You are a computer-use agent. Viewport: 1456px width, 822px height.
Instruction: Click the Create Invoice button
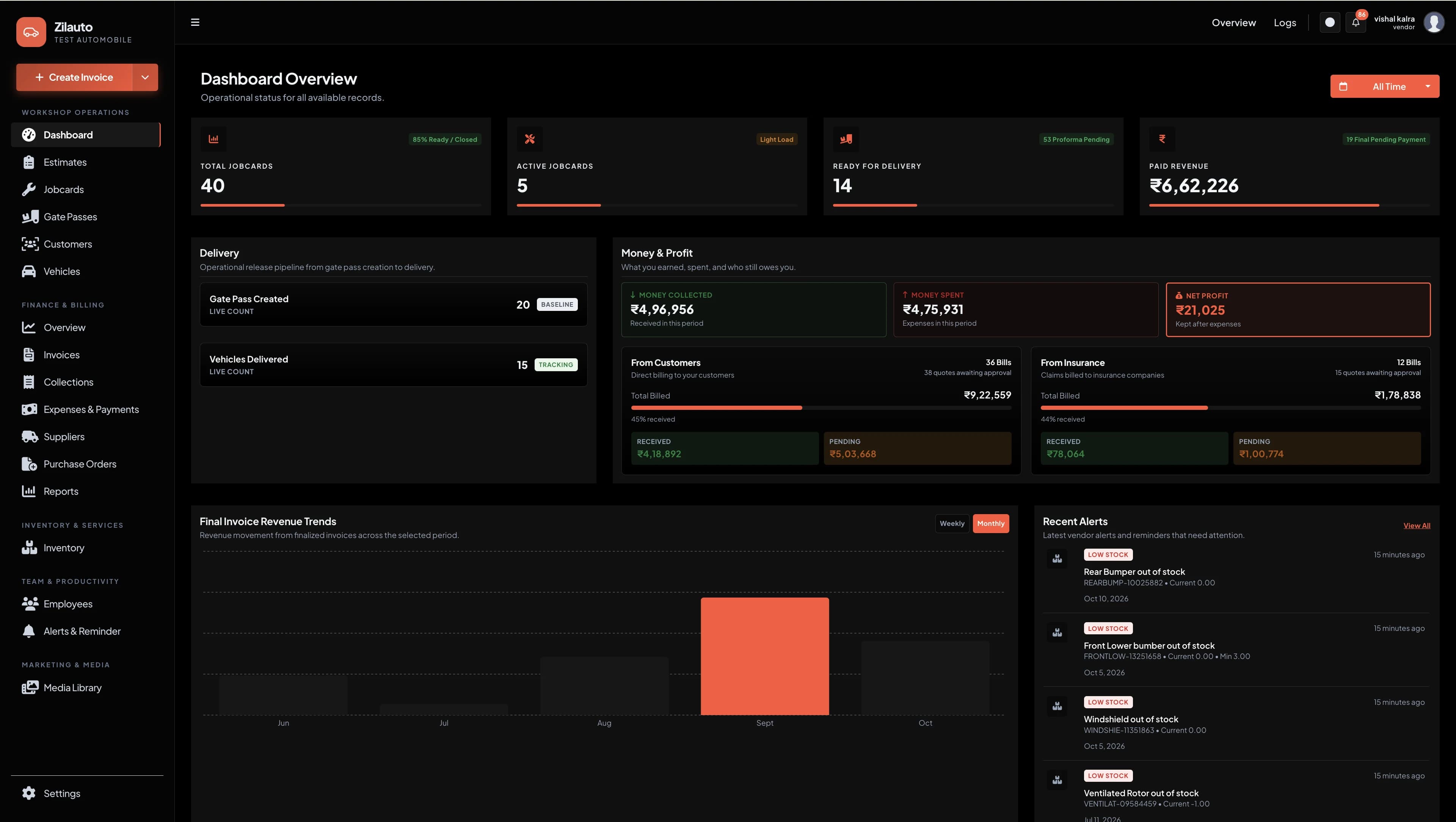coord(75,77)
